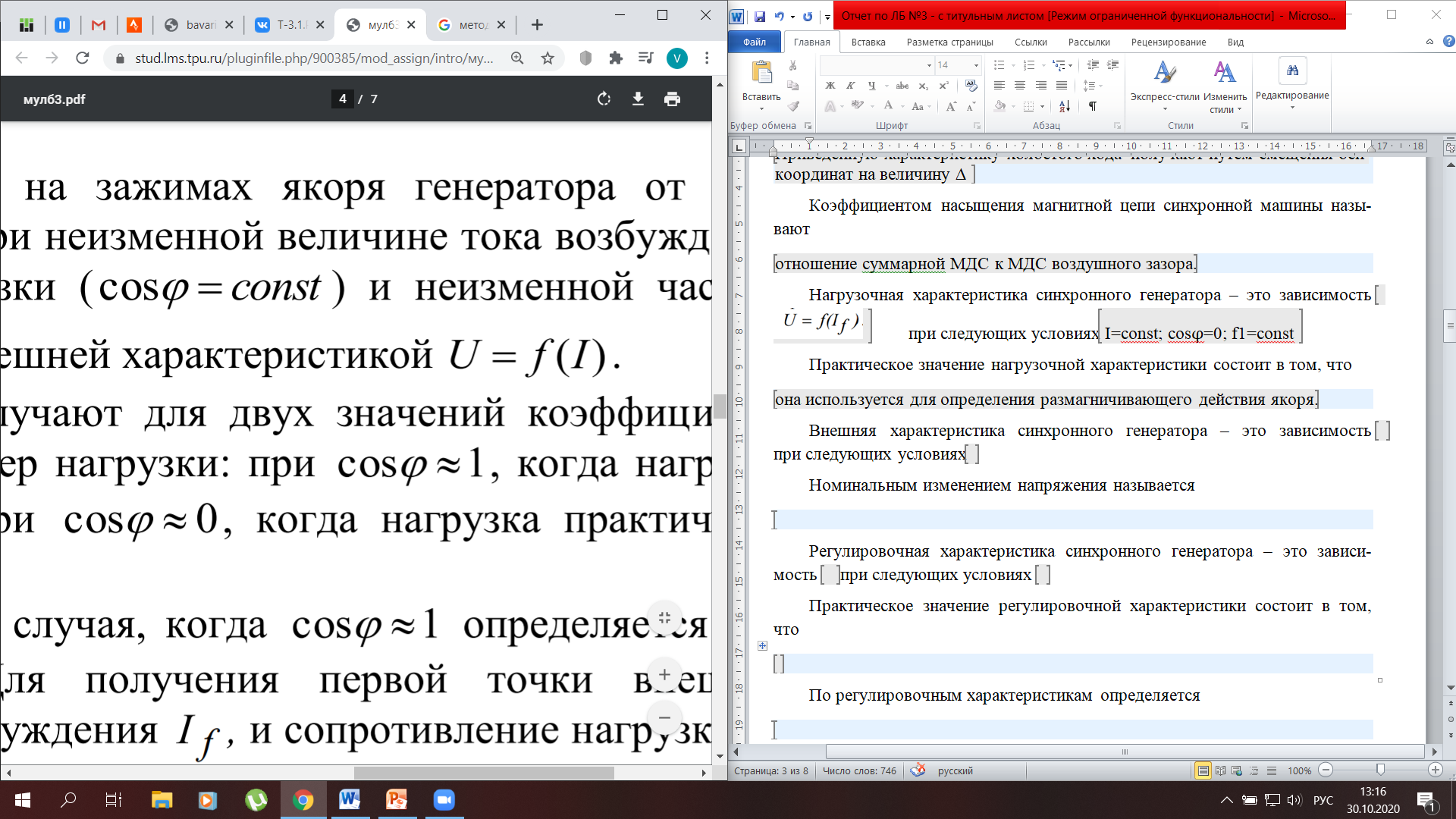Switch to the Рецензирование ribbon tab
Viewport: 1456px width, 819px height.
tap(1168, 42)
